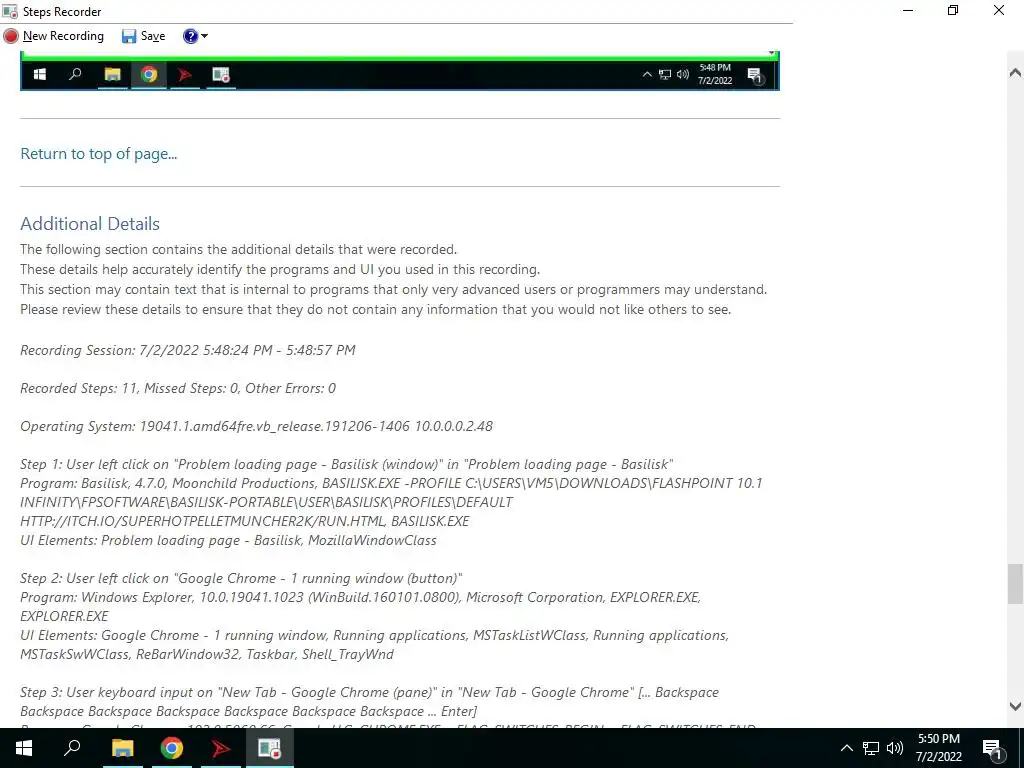
Task: Click the vertical scrollbar thumb
Action: [x=1015, y=584]
